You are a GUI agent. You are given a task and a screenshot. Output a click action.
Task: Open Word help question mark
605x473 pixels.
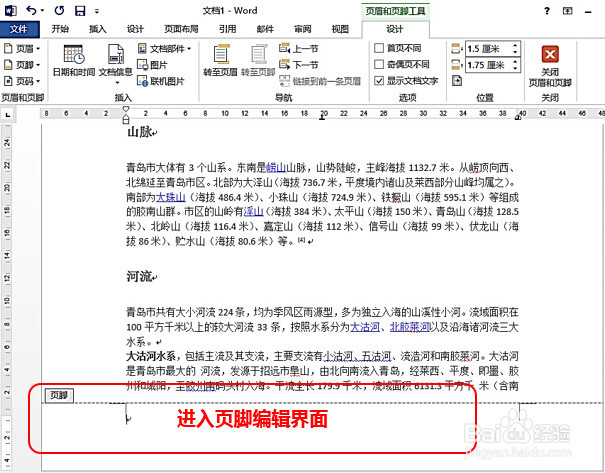(x=547, y=11)
